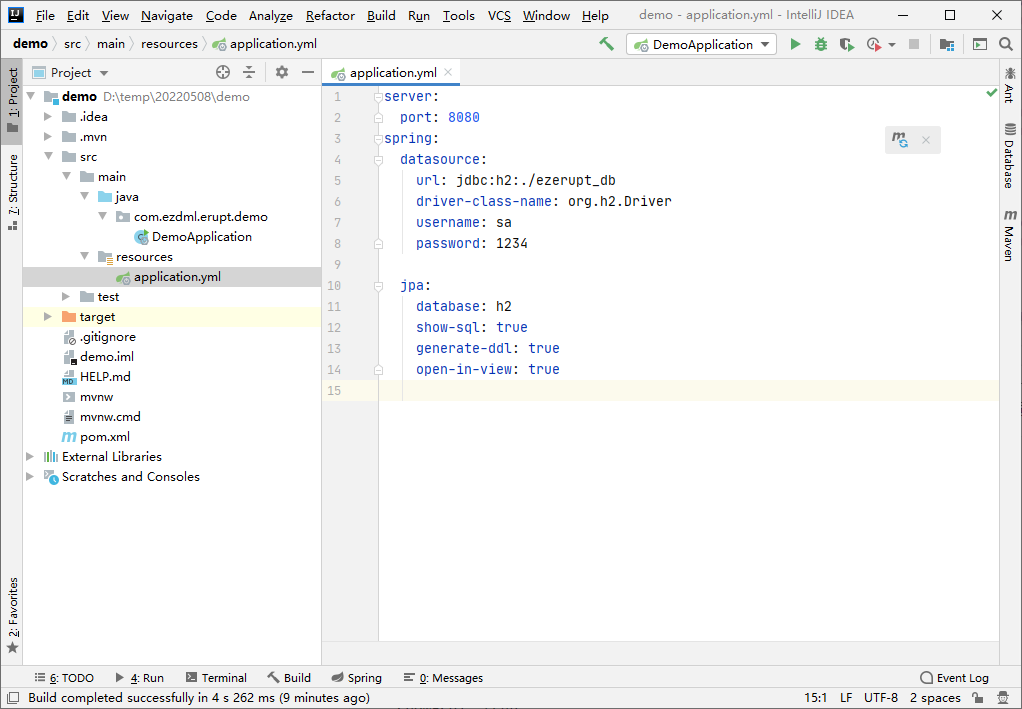Run DemoApplication with green play button
Viewport: 1022px width, 709px height.
795,44
